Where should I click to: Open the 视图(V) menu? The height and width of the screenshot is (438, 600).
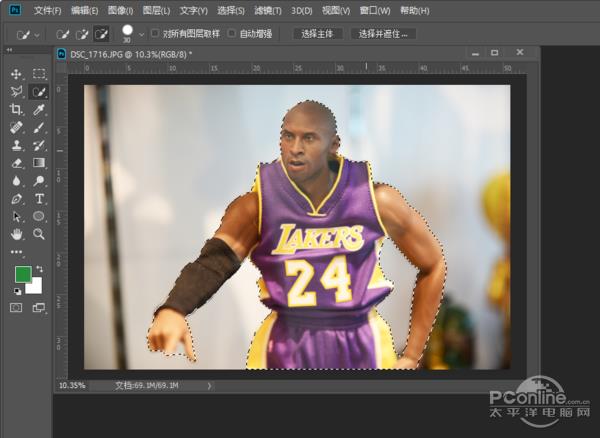(x=336, y=11)
